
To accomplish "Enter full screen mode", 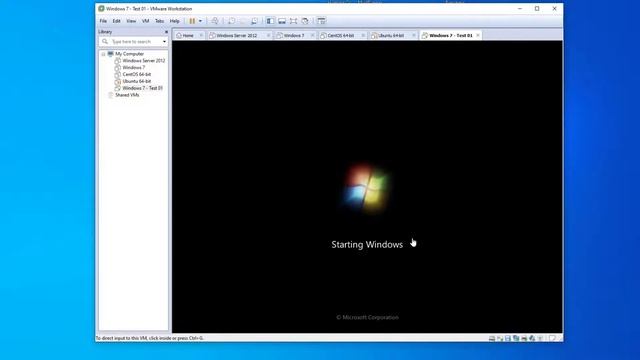I will pos(293,21).
